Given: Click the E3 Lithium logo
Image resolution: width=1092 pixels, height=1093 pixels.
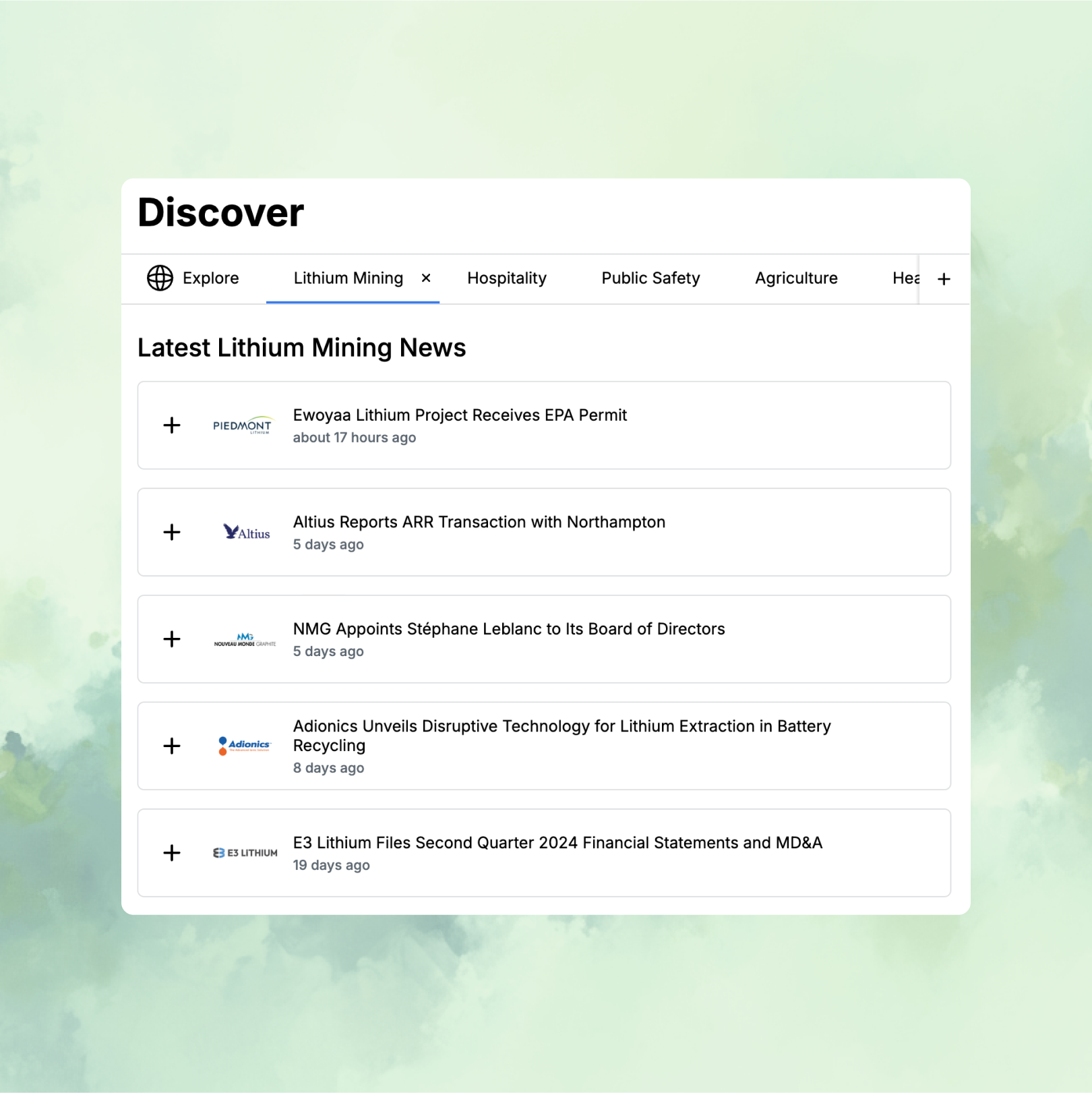Looking at the screenshot, I should [x=245, y=853].
